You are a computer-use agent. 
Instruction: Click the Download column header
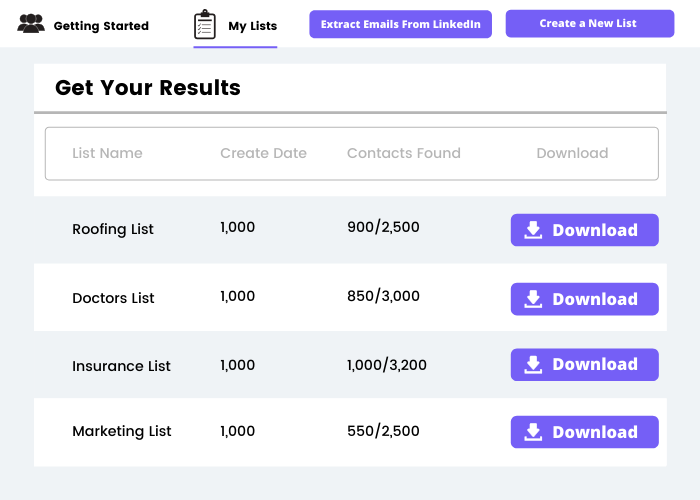572,153
